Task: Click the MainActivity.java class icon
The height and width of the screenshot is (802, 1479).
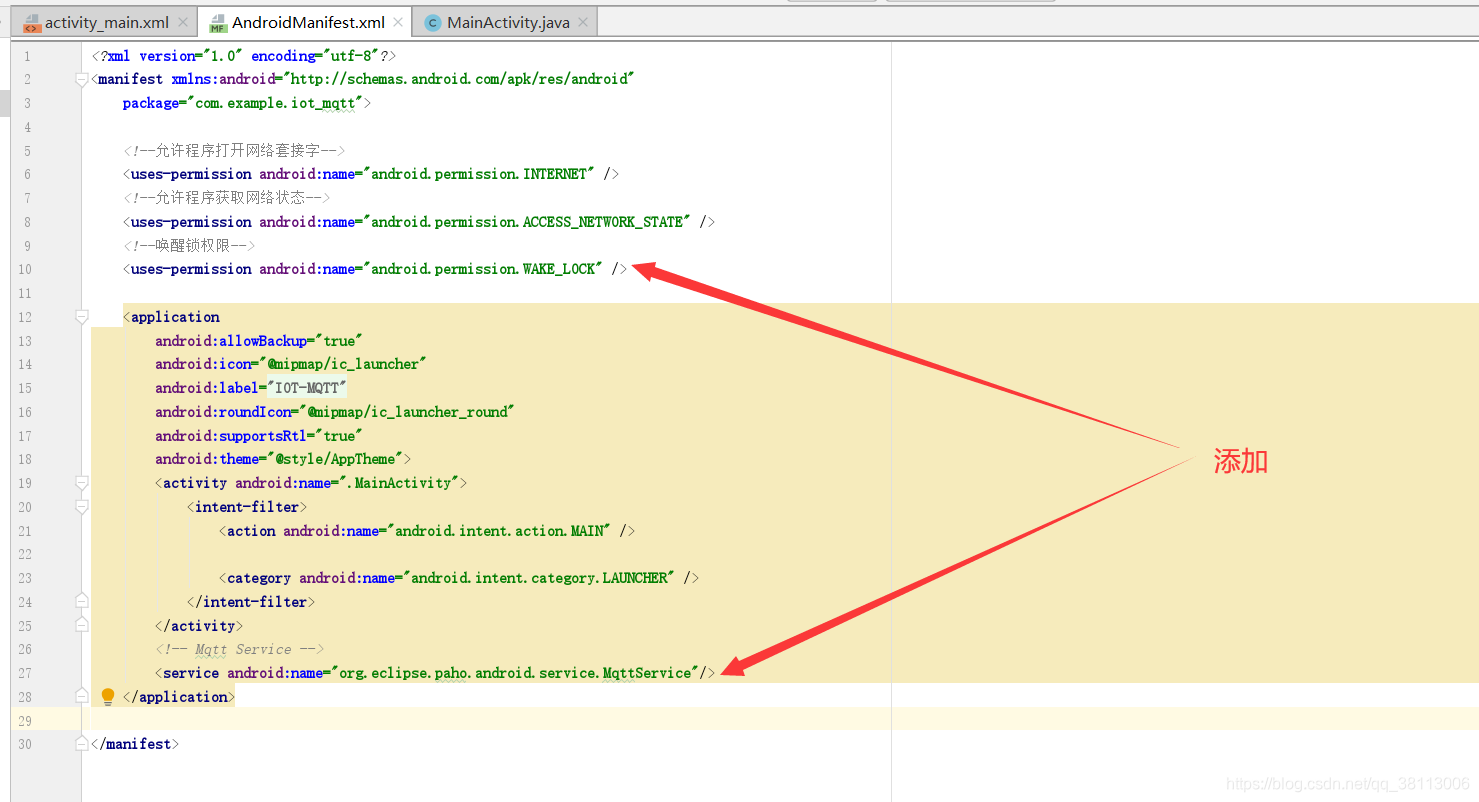Action: [x=432, y=23]
